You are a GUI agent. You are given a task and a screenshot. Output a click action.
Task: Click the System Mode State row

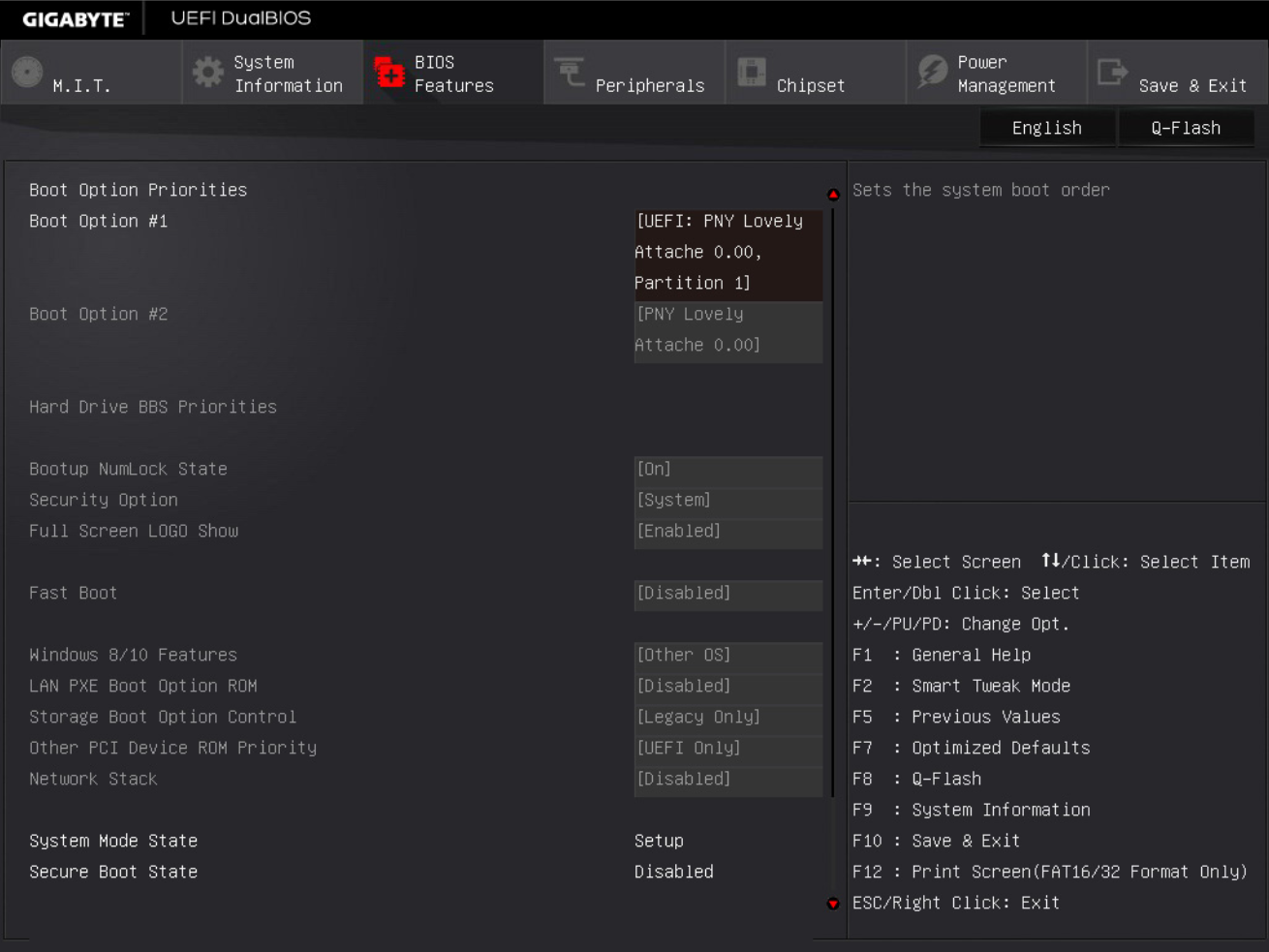(426, 841)
